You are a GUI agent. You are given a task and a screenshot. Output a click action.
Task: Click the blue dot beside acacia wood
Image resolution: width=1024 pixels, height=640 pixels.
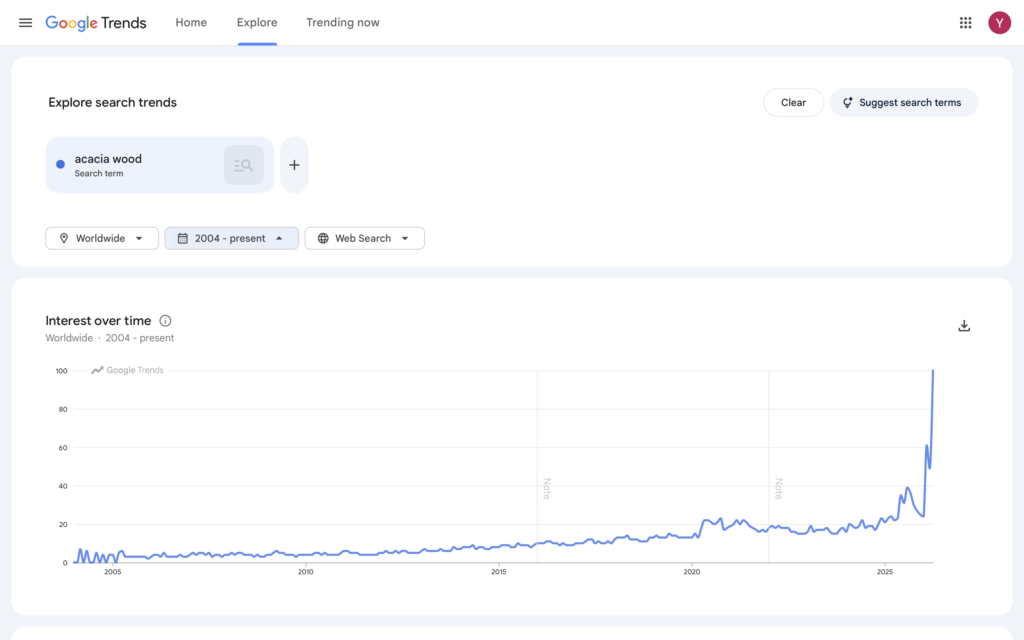[61, 165]
